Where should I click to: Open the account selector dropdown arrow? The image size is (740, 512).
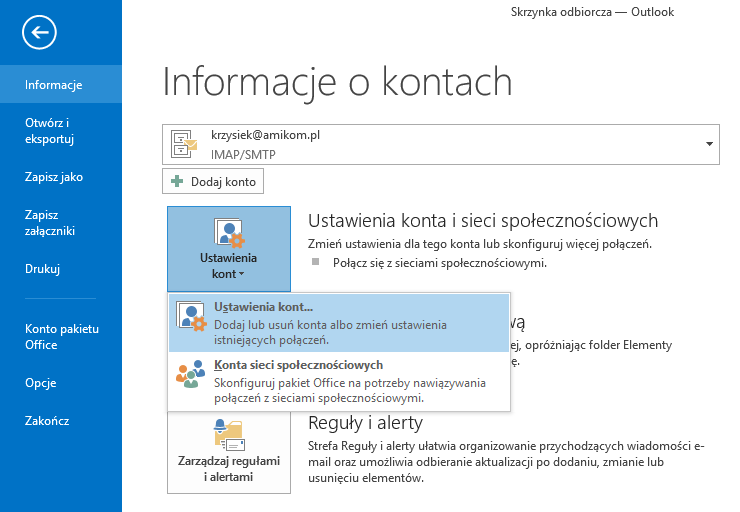click(710, 144)
